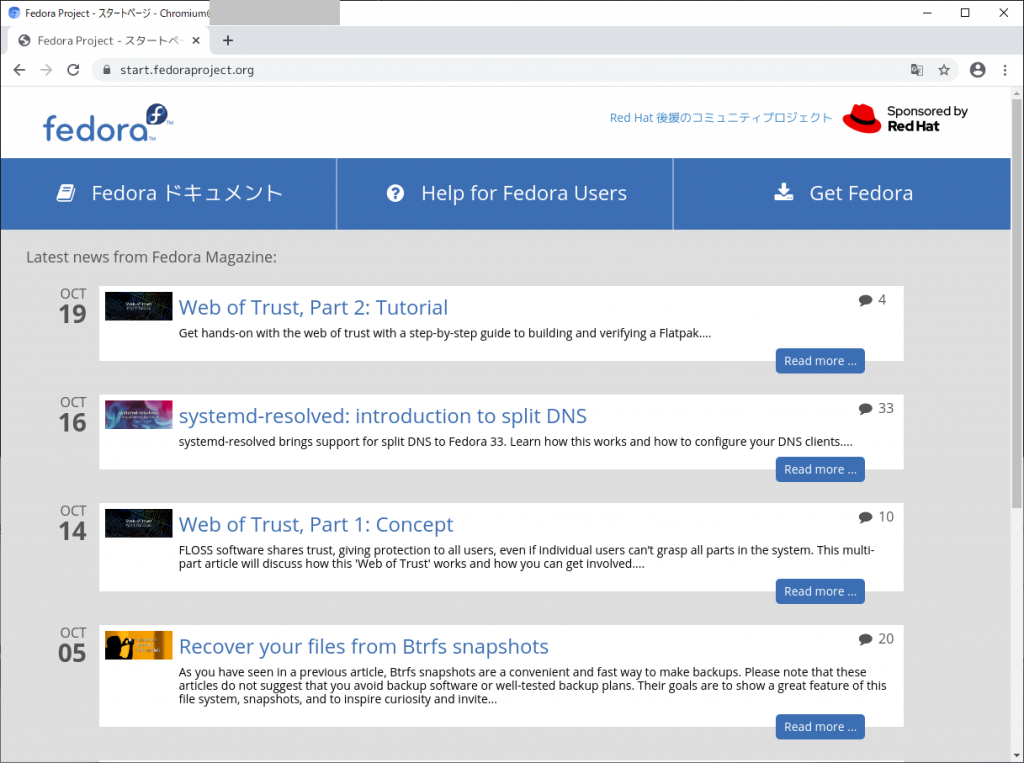This screenshot has width=1024, height=763.
Task: Open the user profile icon
Action: tap(977, 70)
